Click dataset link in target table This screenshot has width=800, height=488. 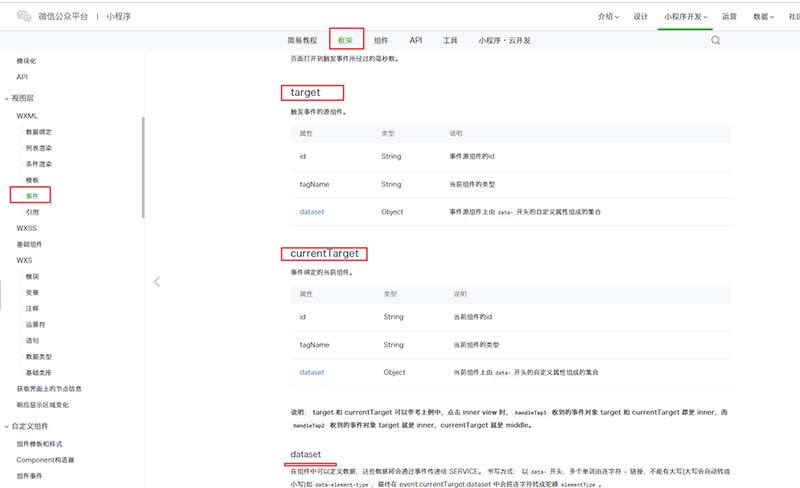click(311, 212)
